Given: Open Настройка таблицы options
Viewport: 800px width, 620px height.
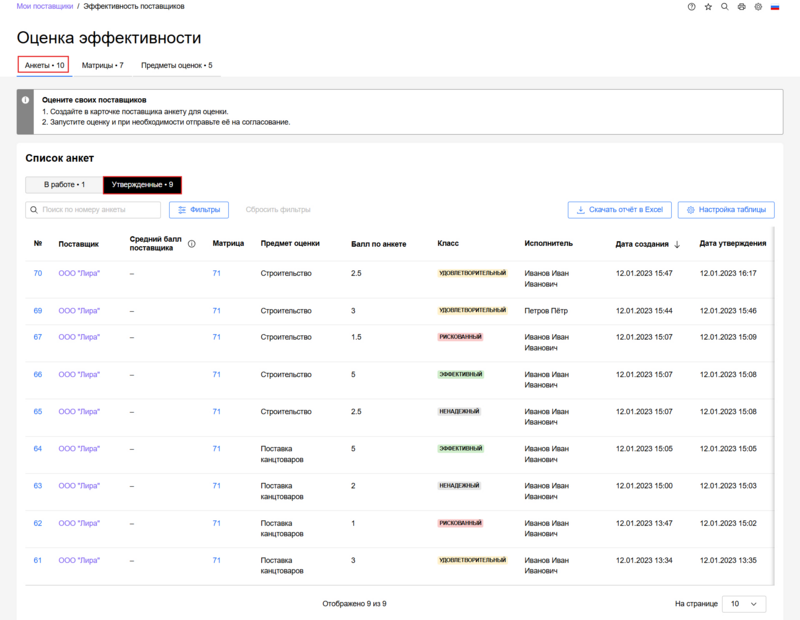Looking at the screenshot, I should (x=726, y=210).
